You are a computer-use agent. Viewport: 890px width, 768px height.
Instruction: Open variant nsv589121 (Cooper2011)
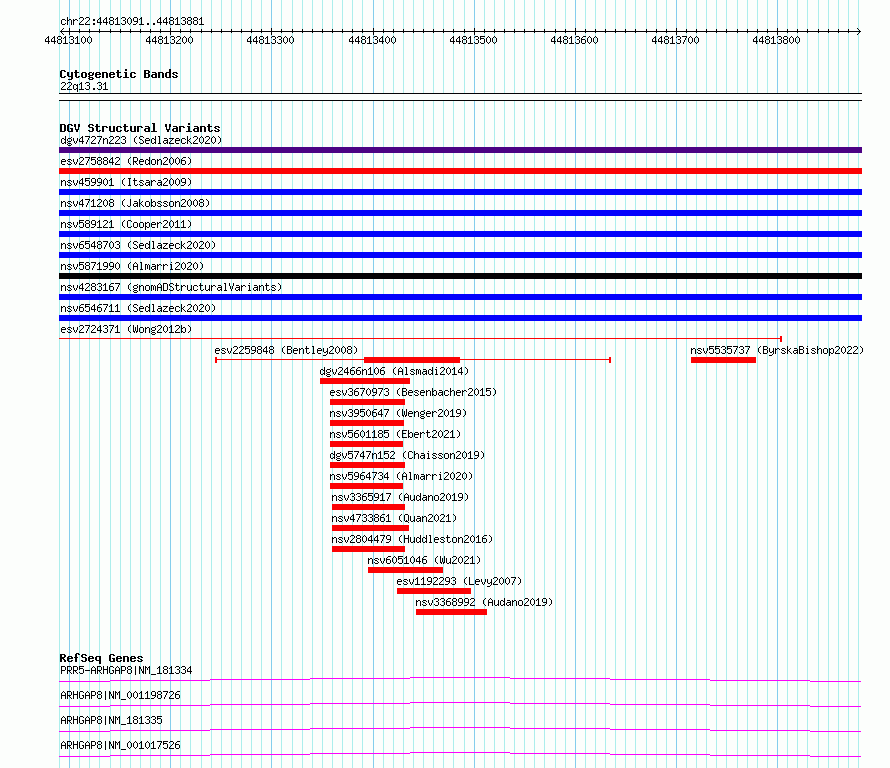pyautogui.click(x=126, y=224)
